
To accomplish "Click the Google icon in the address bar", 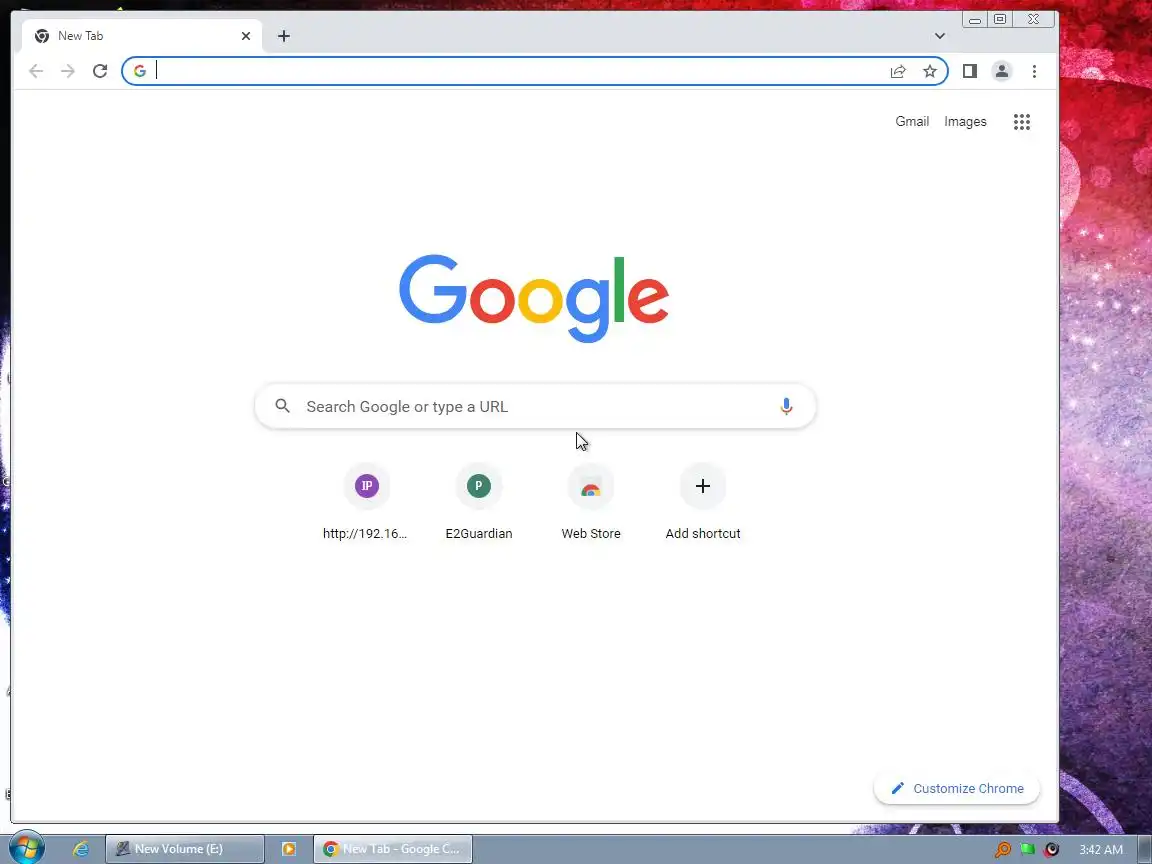I will pyautogui.click(x=140, y=71).
